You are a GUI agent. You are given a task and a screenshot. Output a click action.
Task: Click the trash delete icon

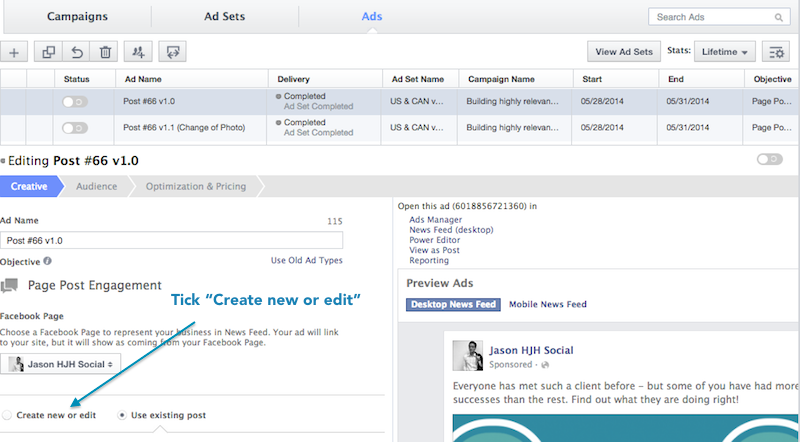click(x=105, y=52)
